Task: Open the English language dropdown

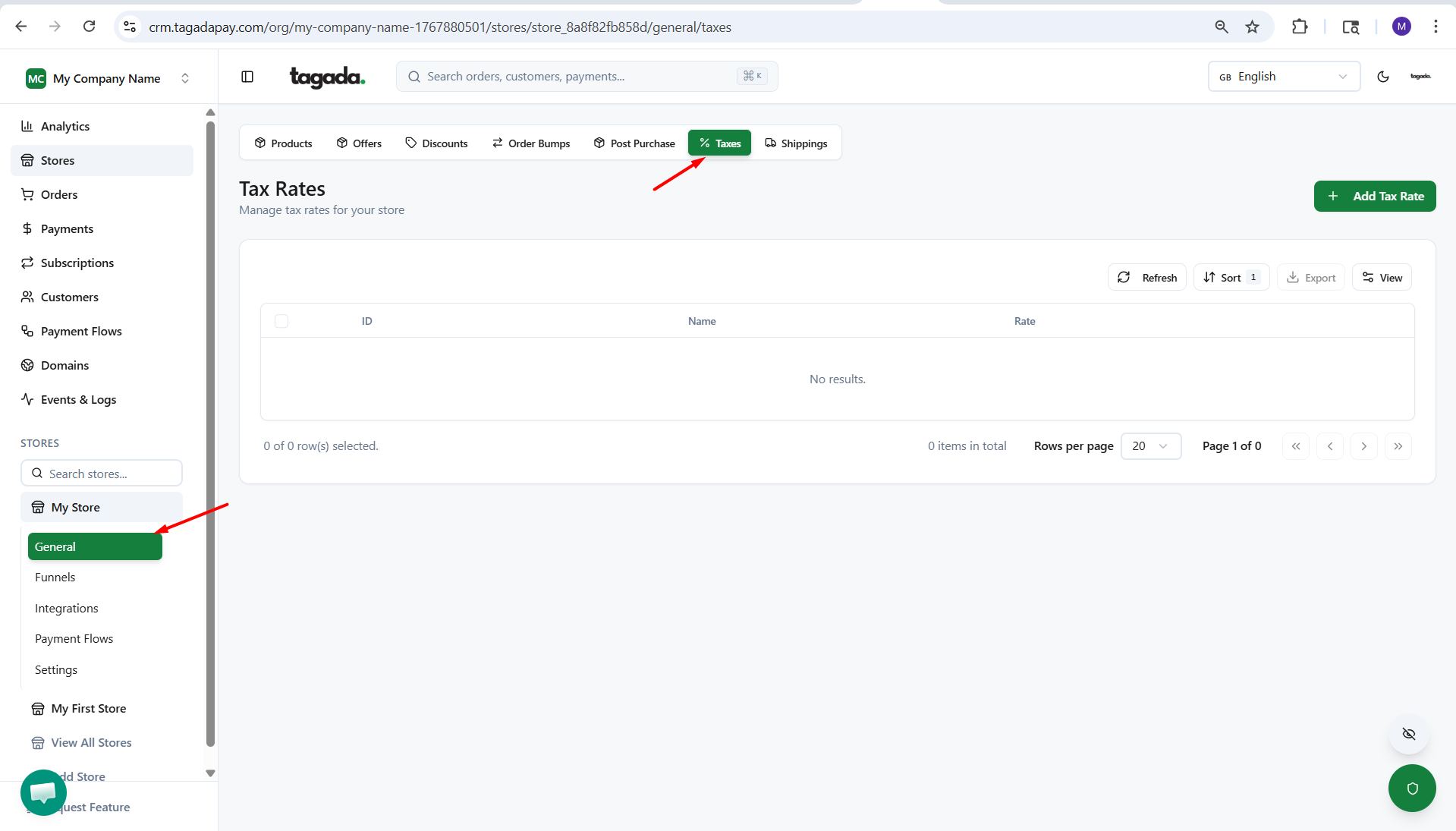Action: pos(1283,77)
